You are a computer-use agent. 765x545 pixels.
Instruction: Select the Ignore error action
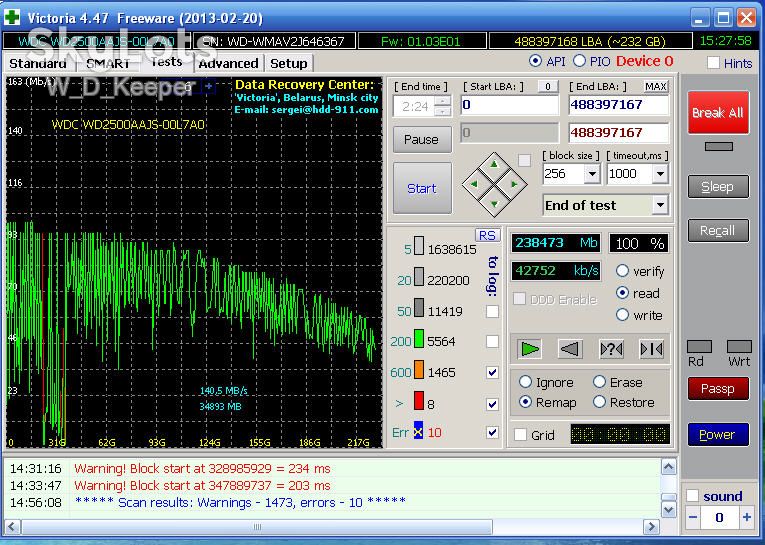(x=525, y=382)
